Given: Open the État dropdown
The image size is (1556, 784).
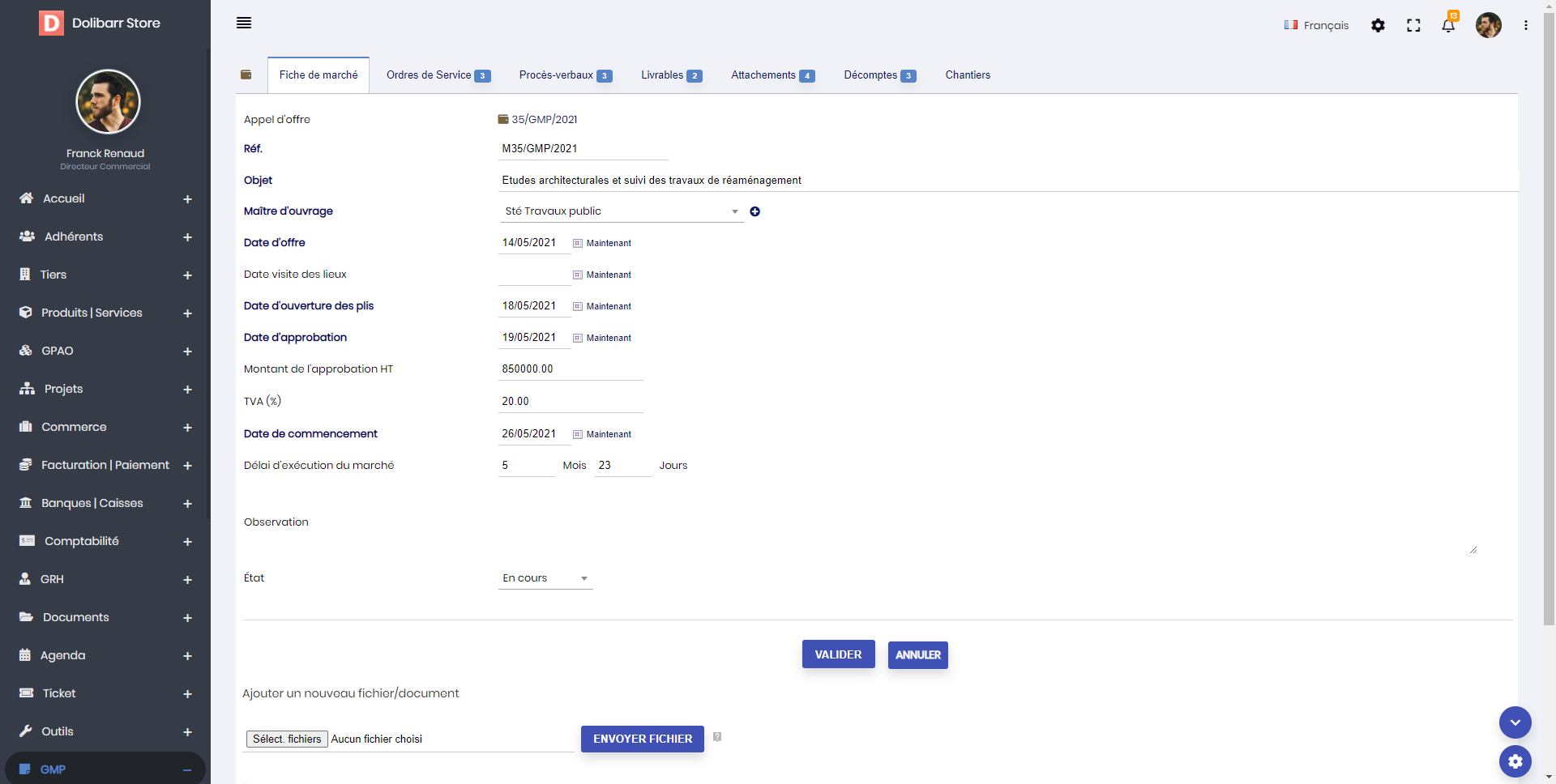Looking at the screenshot, I should point(545,578).
